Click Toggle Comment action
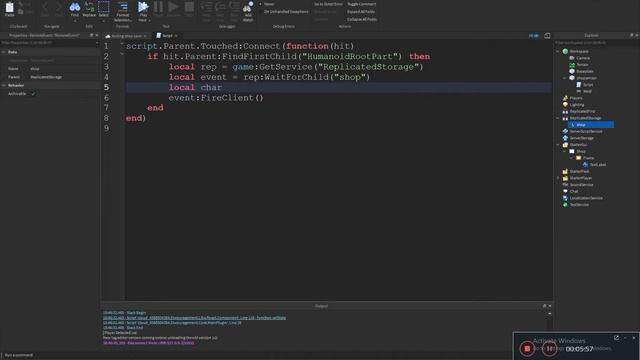The height and width of the screenshot is (360, 640). point(362,4)
